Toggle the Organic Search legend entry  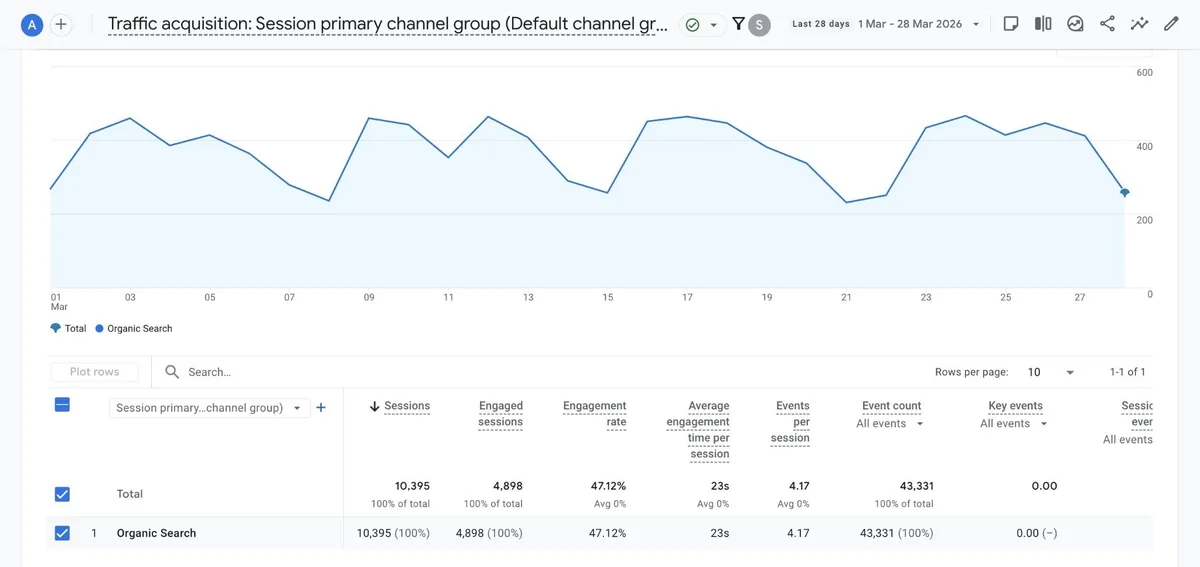click(133, 328)
